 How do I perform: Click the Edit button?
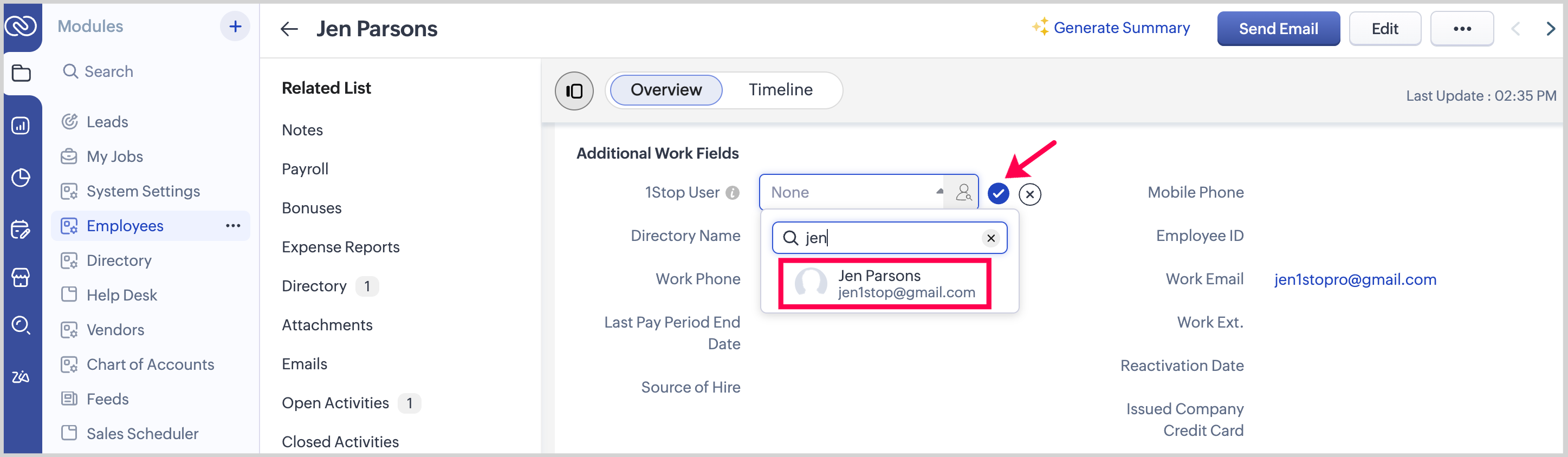tap(1384, 29)
